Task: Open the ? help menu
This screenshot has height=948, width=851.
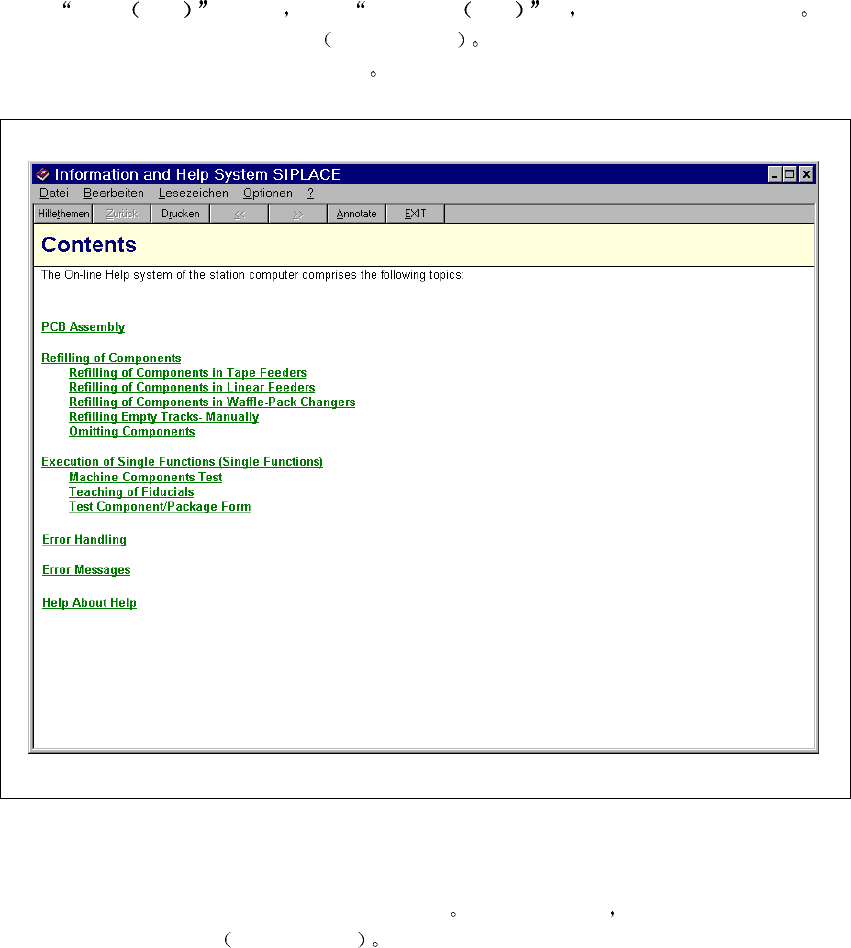Action: point(310,193)
